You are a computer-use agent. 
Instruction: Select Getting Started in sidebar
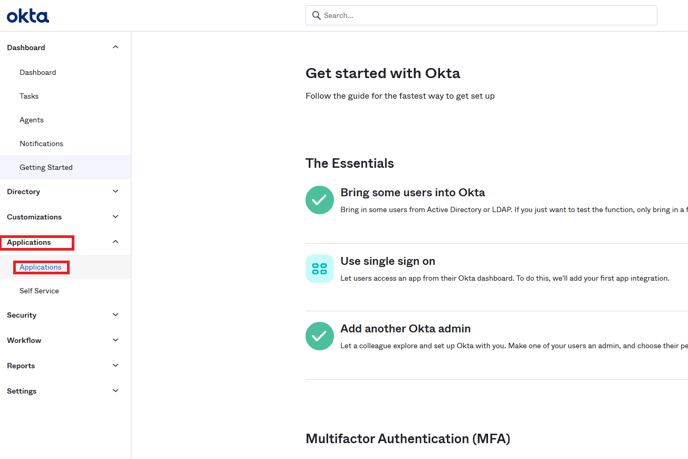46,167
